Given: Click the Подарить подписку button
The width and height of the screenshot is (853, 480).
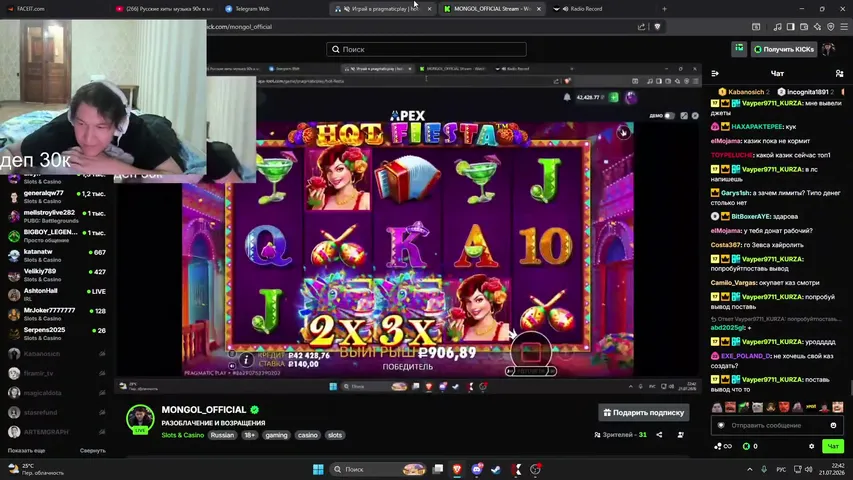Looking at the screenshot, I should click(644, 413).
